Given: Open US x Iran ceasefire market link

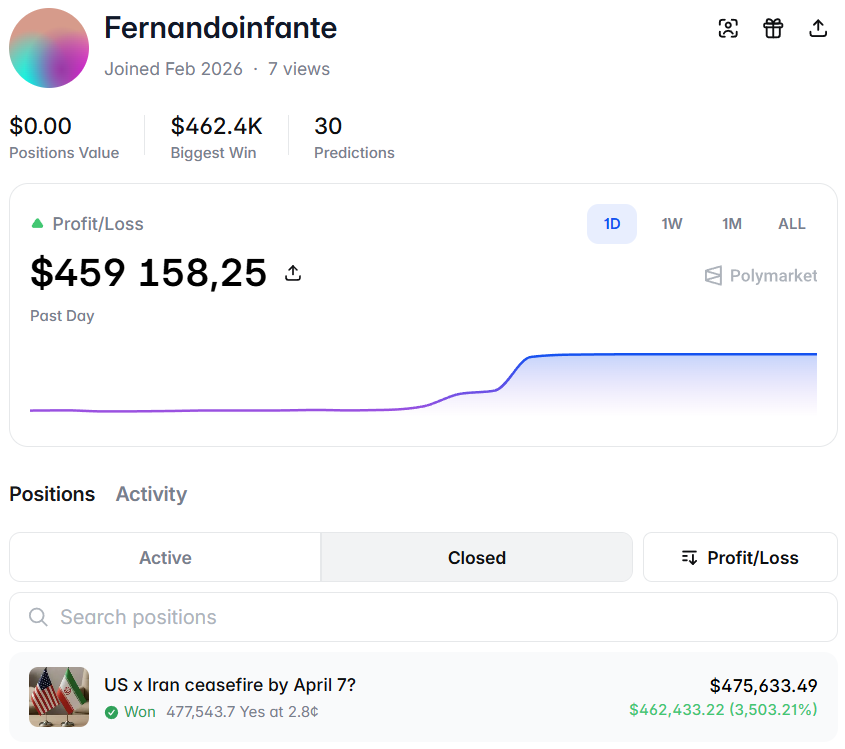Looking at the screenshot, I should [230, 685].
